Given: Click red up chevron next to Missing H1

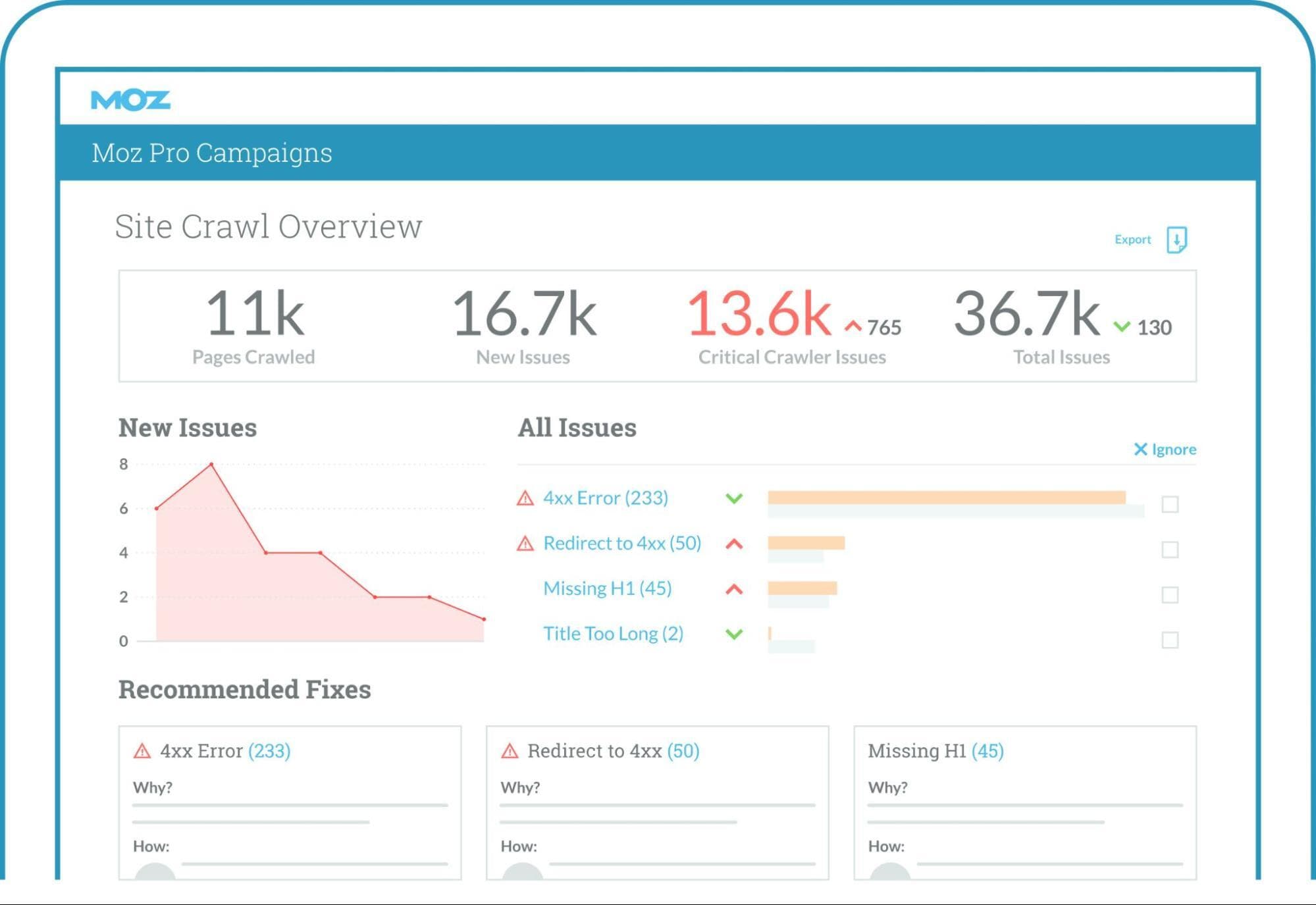Looking at the screenshot, I should [734, 589].
